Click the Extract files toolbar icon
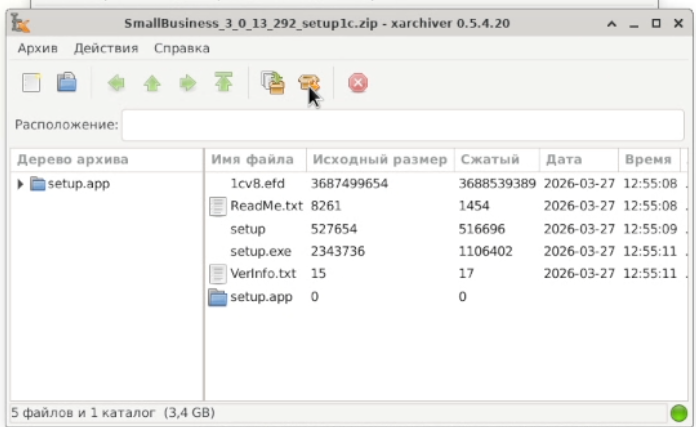This screenshot has height=427, width=696. pos(308,83)
